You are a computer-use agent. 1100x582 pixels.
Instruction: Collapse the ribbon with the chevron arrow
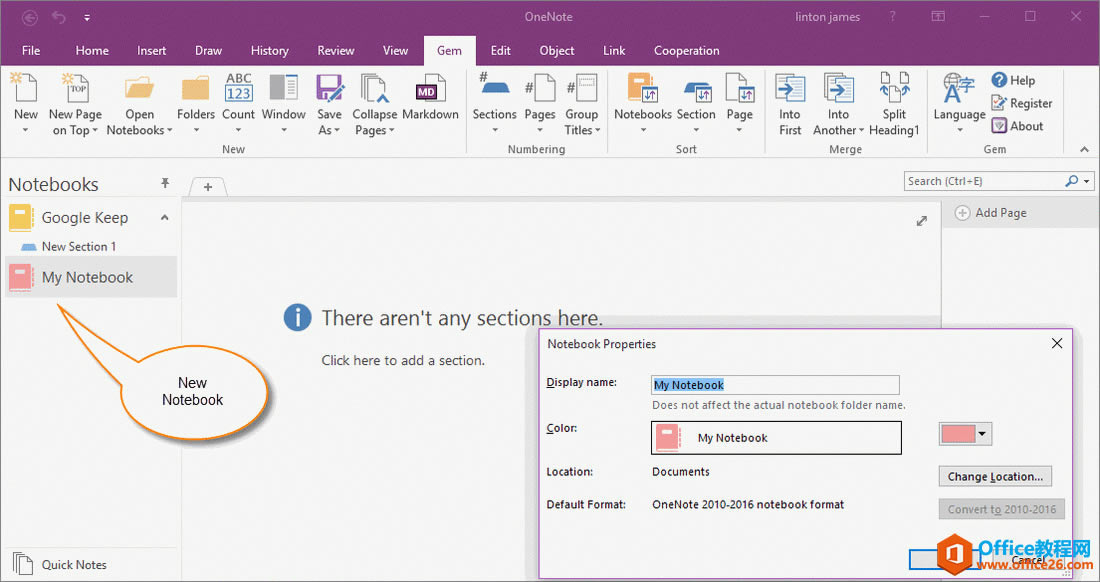coord(1085,149)
